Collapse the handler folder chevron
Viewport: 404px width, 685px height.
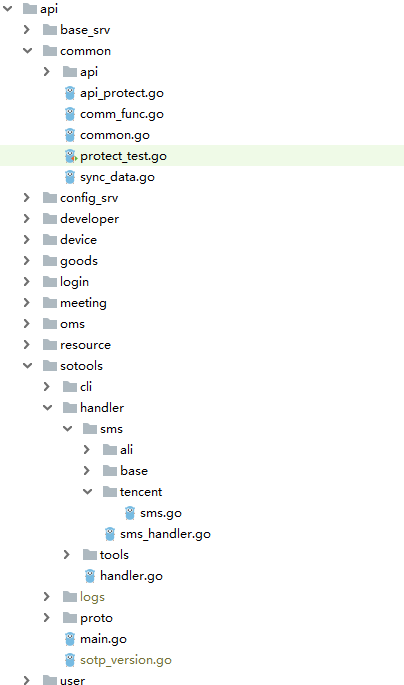(x=47, y=408)
